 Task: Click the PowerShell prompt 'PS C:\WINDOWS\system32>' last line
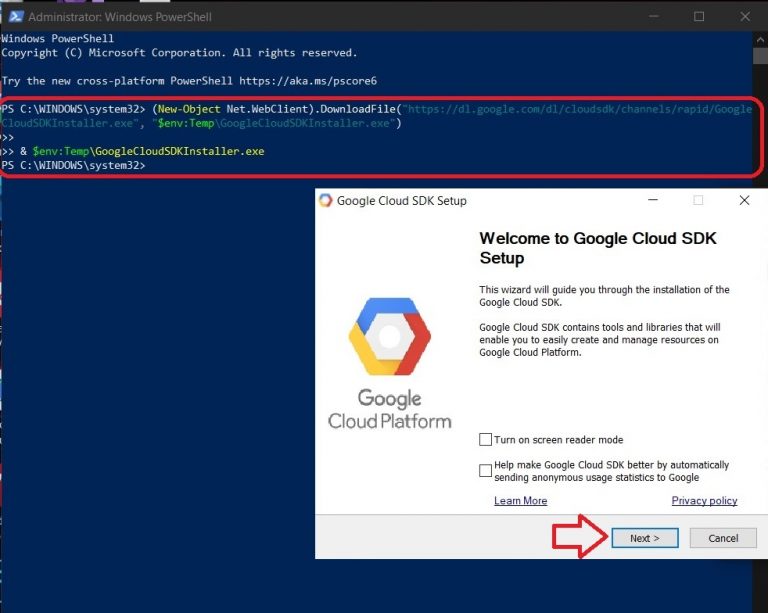point(73,165)
